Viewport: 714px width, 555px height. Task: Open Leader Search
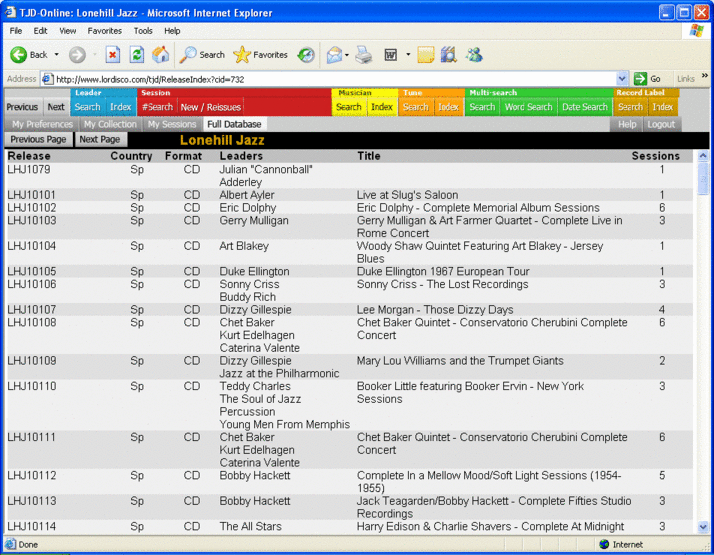[x=87, y=107]
